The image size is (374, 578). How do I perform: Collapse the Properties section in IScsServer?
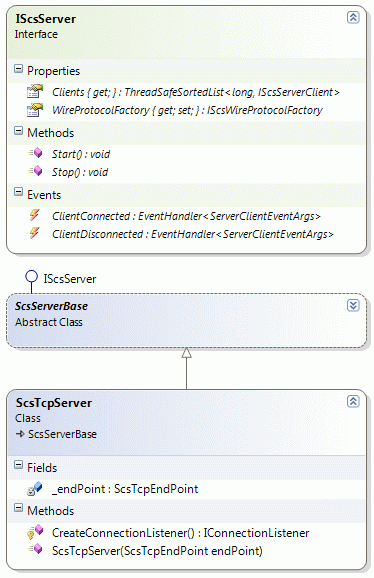tap(18, 69)
